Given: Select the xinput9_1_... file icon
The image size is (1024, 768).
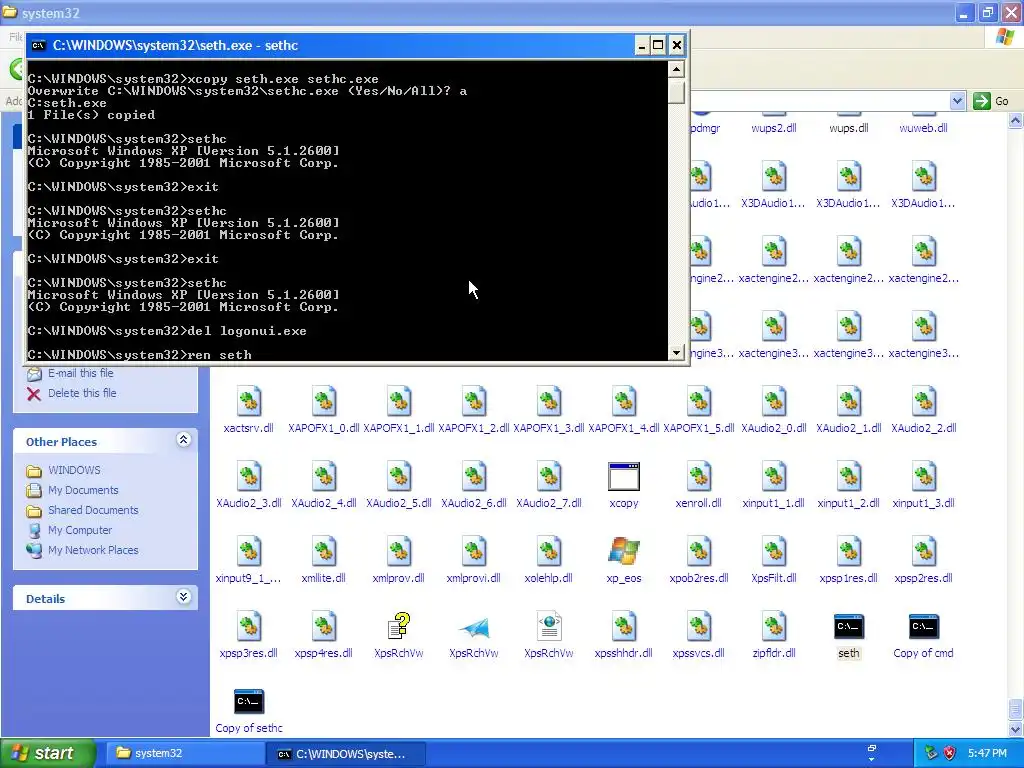Looking at the screenshot, I should coord(249,551).
